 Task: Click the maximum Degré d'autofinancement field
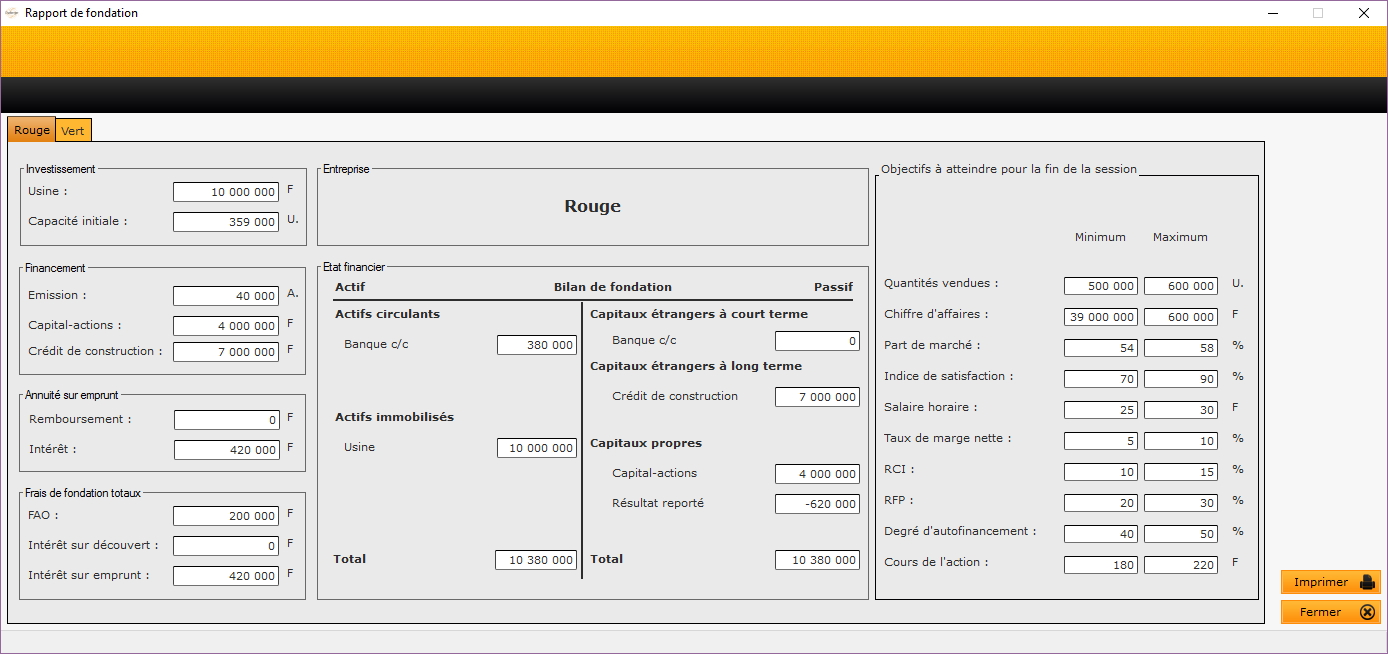[x=1181, y=534]
